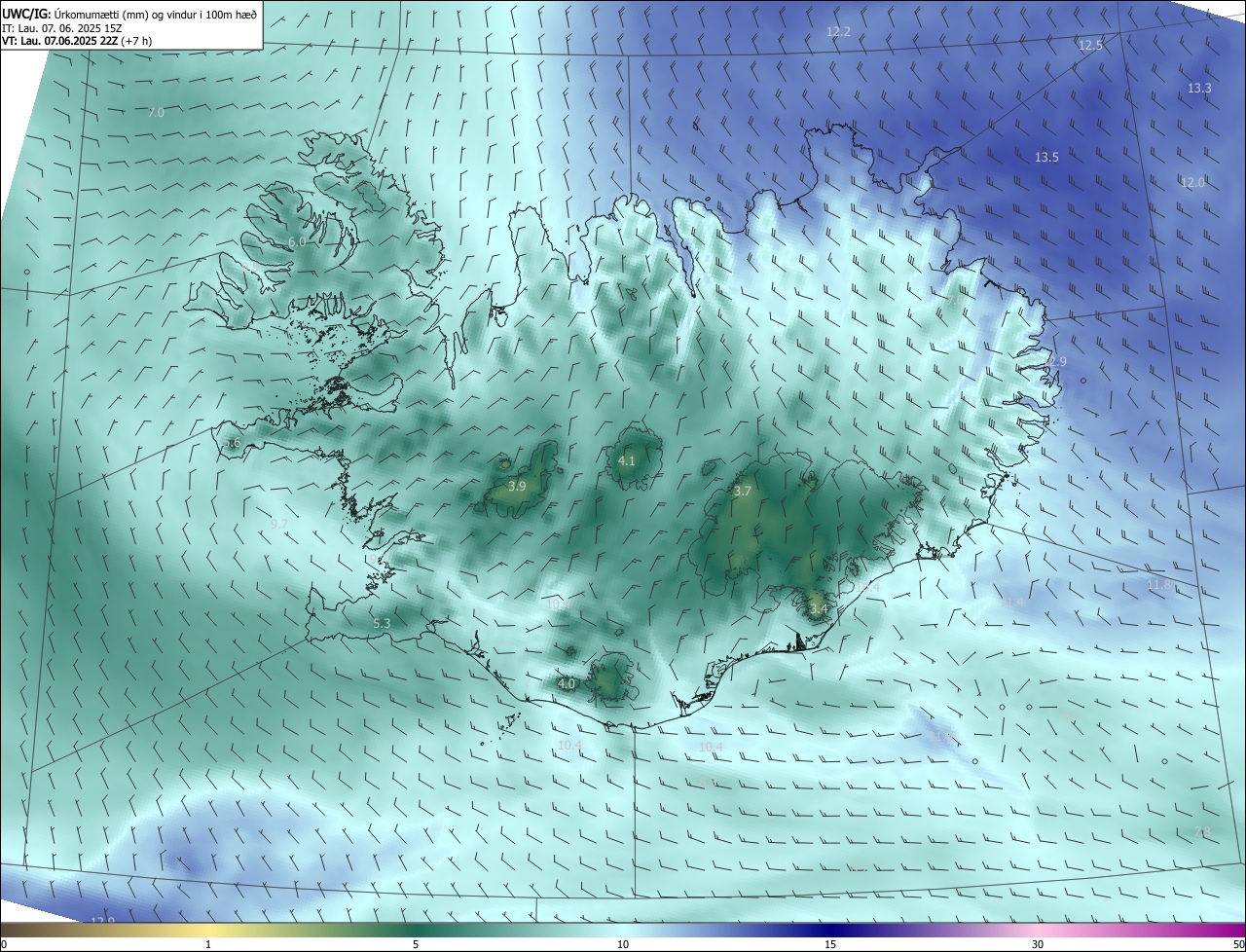Click the 3.9 value label on the glacier
The width and height of the screenshot is (1246, 952).
517,487
